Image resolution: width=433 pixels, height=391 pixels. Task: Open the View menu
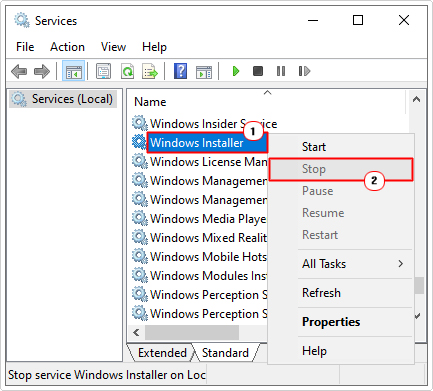coord(113,47)
